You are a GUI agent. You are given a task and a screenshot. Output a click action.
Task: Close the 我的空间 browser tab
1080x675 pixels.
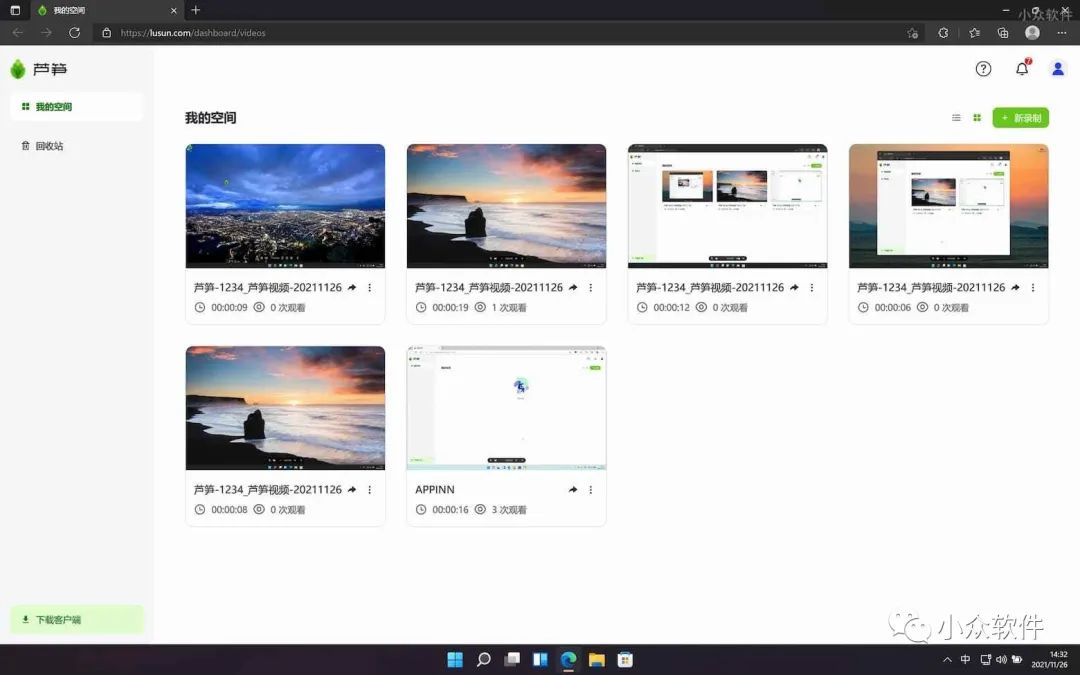pyautogui.click(x=174, y=10)
